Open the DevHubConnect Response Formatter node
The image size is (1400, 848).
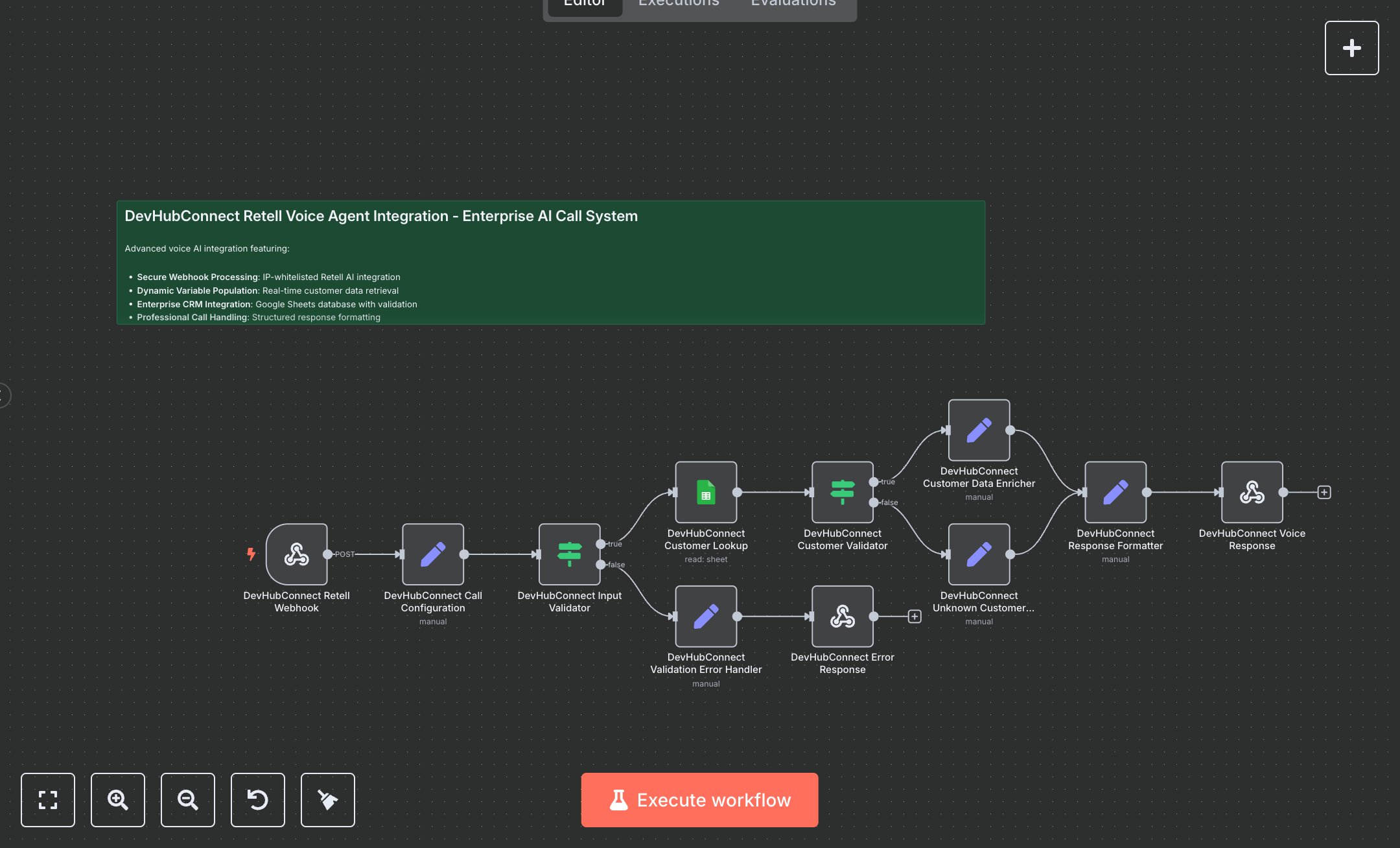[1115, 493]
